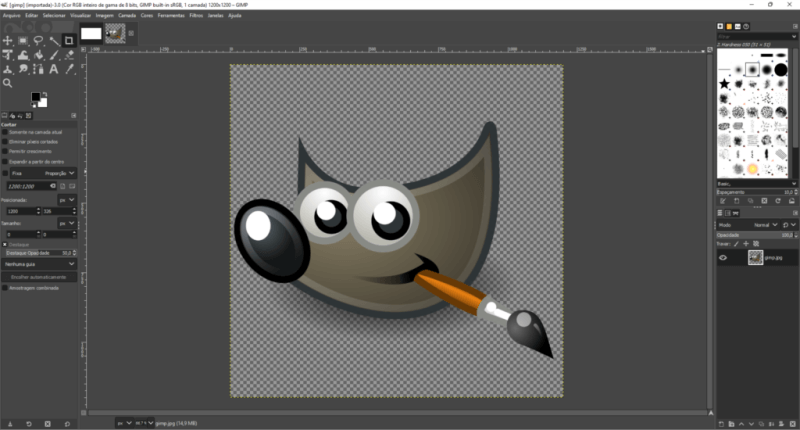Select the Eraser tool
The height and width of the screenshot is (430, 800).
point(69,55)
